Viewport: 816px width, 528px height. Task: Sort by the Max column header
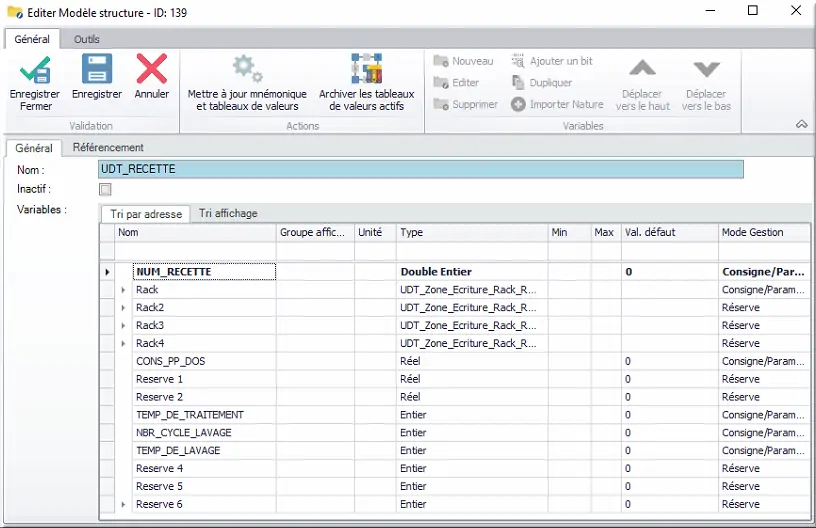coord(606,233)
